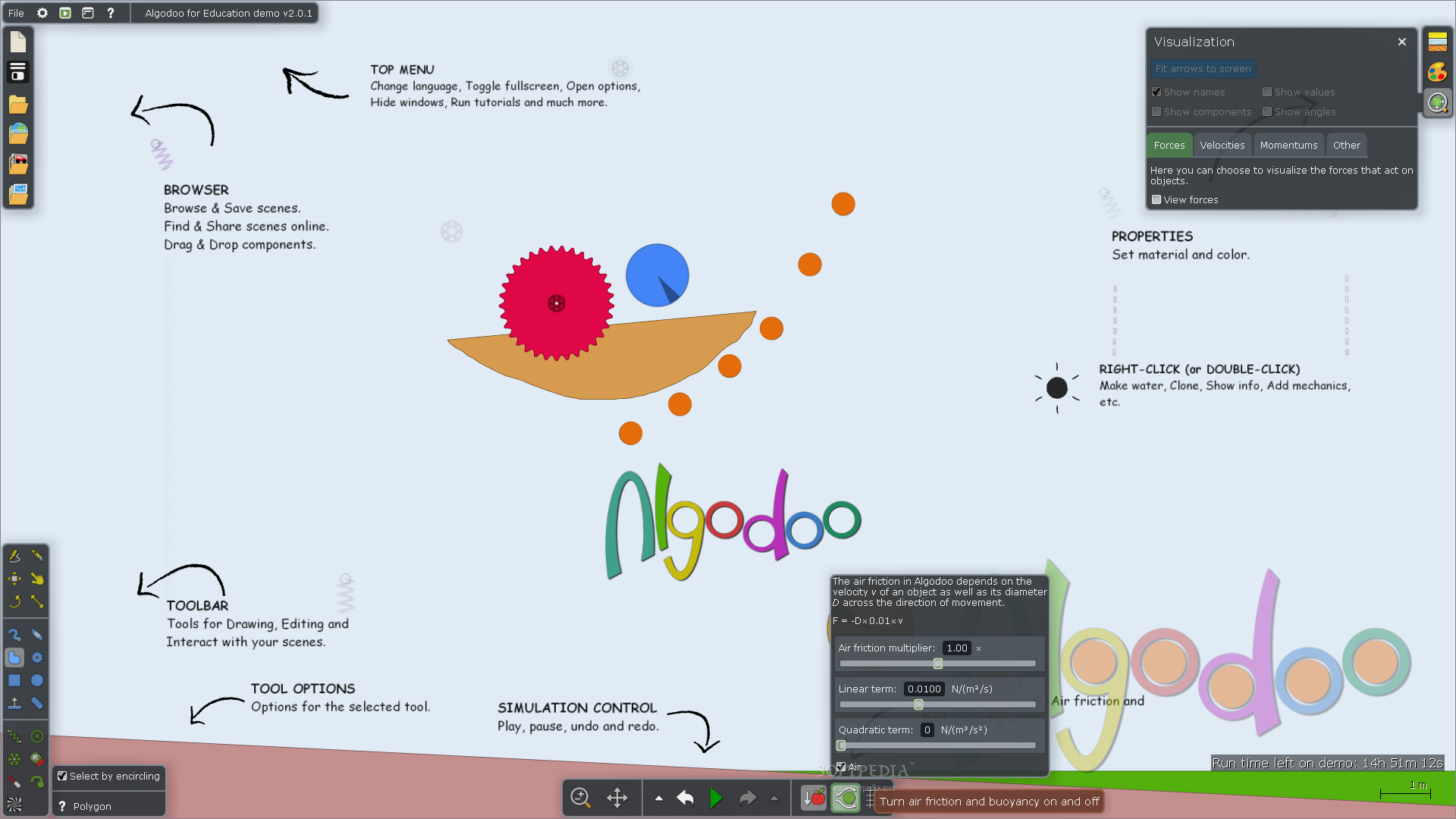Switch to the Momentums tab
This screenshot has height=819, width=1456.
(x=1288, y=145)
